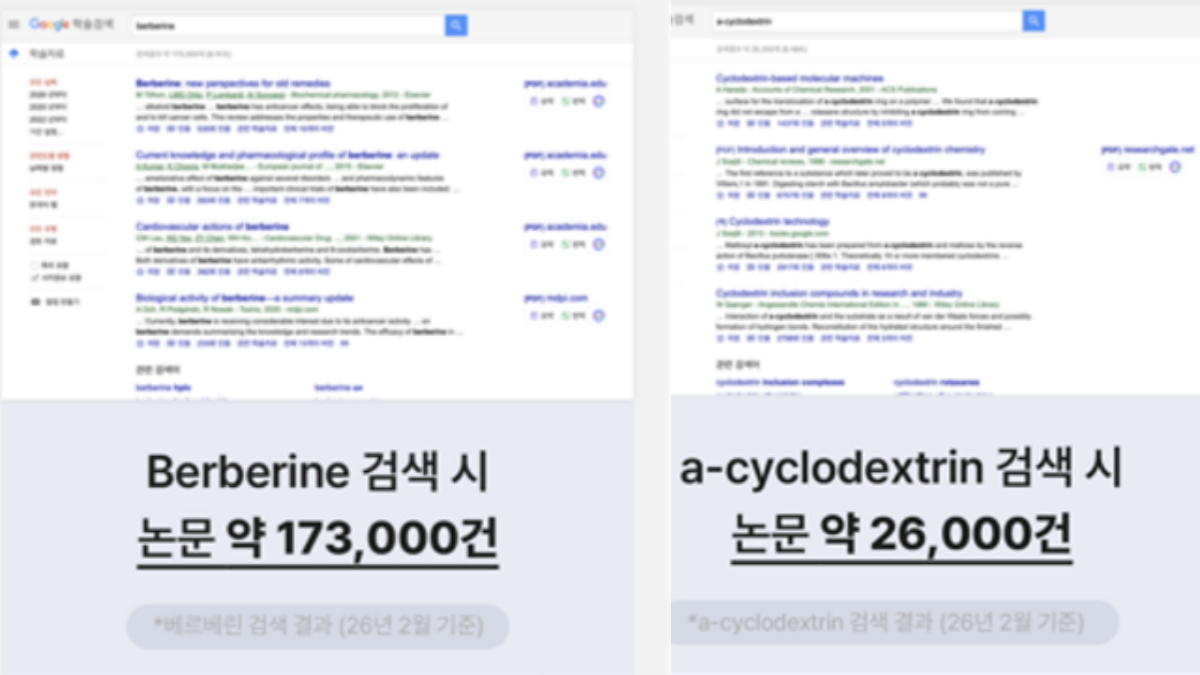The image size is (1200, 675).
Task: Click the blue search button next to the berberine query
Action: click(x=456, y=25)
